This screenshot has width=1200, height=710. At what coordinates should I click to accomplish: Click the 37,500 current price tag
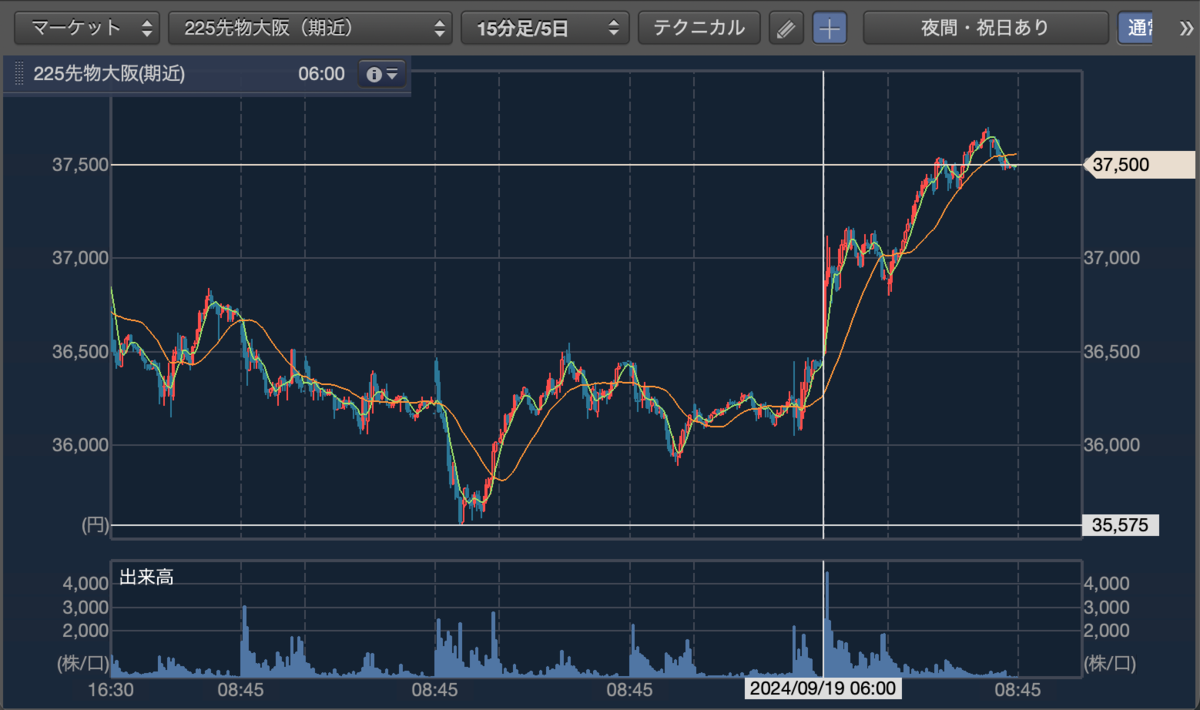[x=1139, y=165]
